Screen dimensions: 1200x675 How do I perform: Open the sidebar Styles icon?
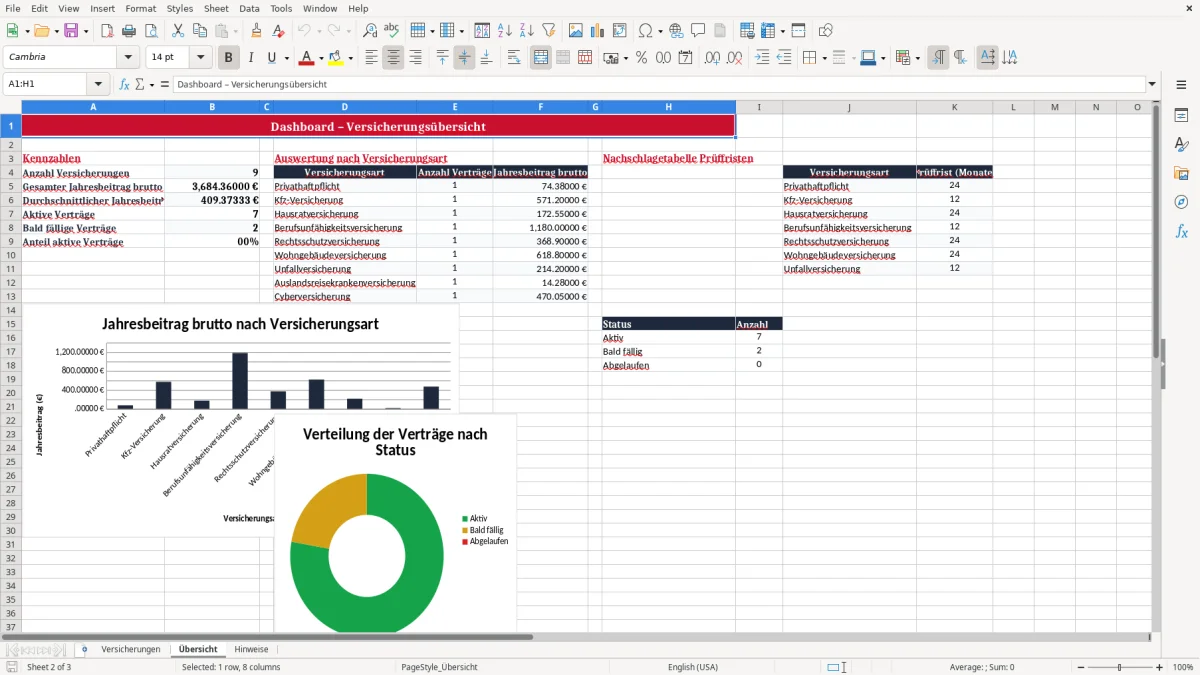[x=1181, y=145]
